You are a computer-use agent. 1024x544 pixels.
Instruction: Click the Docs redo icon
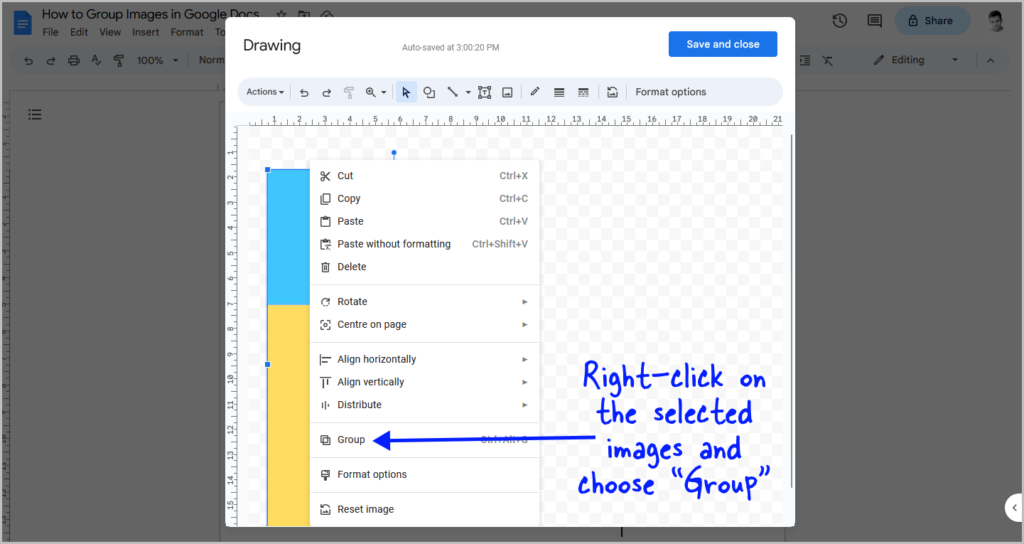[51, 60]
